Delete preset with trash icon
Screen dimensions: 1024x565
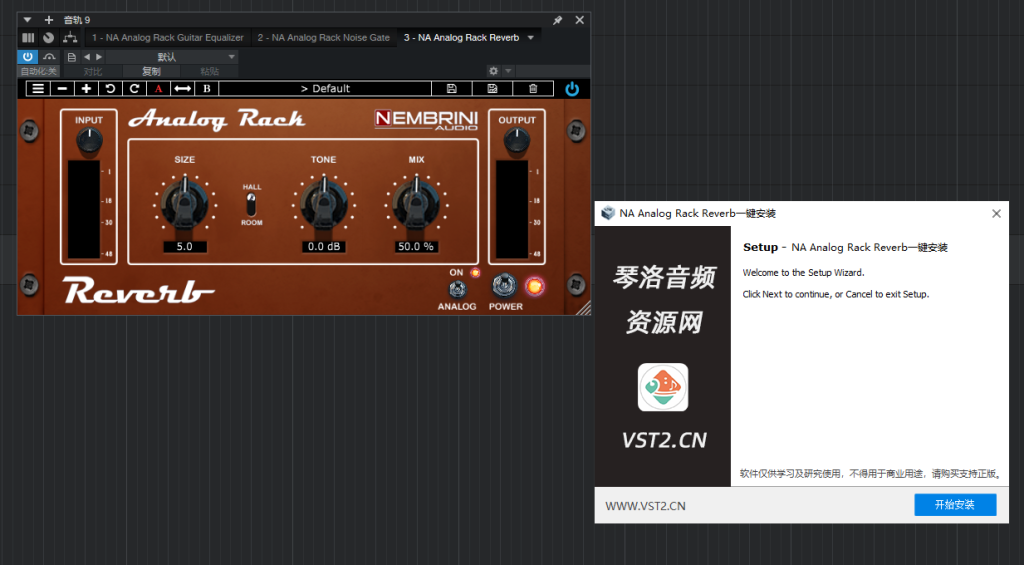coord(533,89)
